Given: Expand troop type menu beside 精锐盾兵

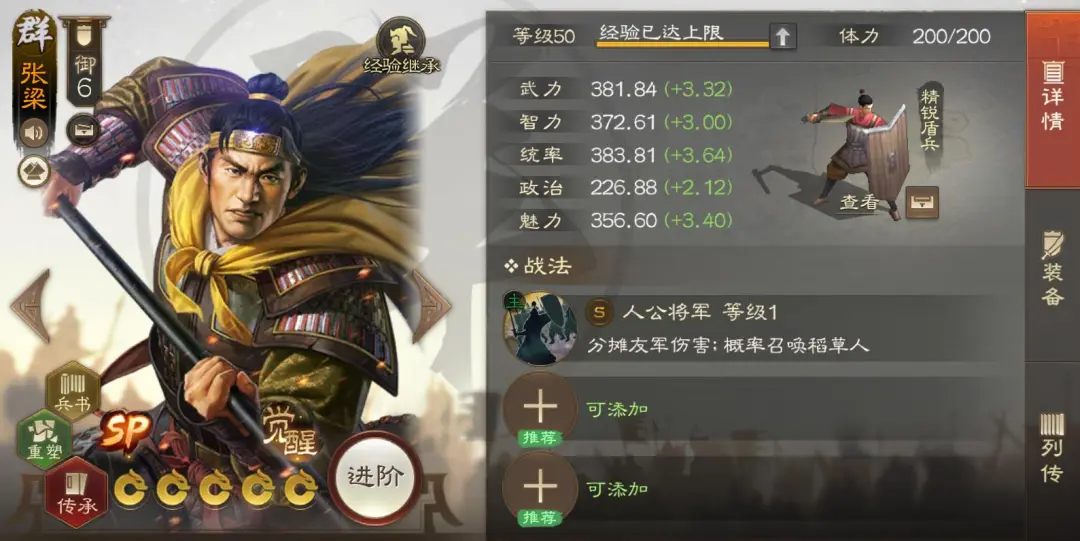Looking at the screenshot, I should click(922, 203).
